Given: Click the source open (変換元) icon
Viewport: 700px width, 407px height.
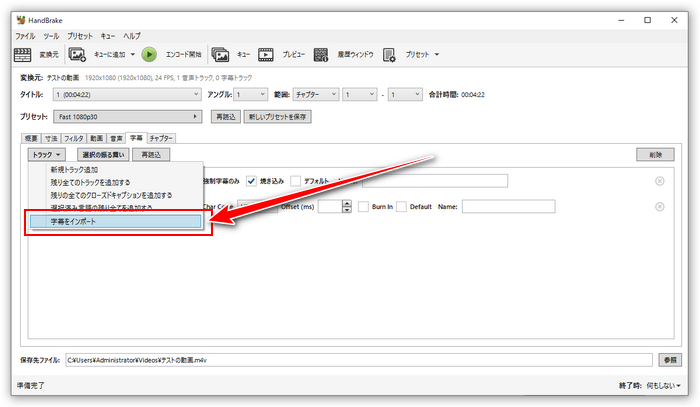Looking at the screenshot, I should point(24,54).
